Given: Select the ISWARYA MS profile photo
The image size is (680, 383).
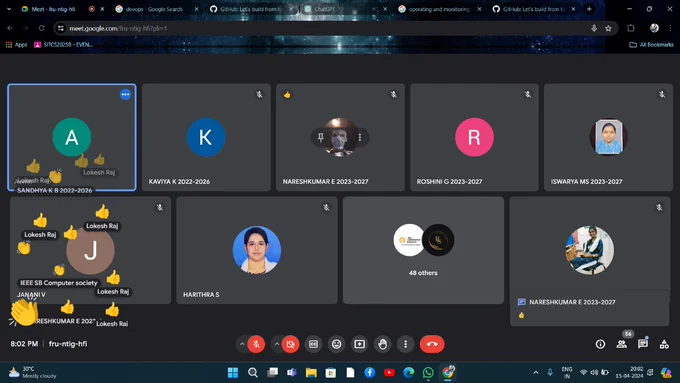Looking at the screenshot, I should 608,137.
